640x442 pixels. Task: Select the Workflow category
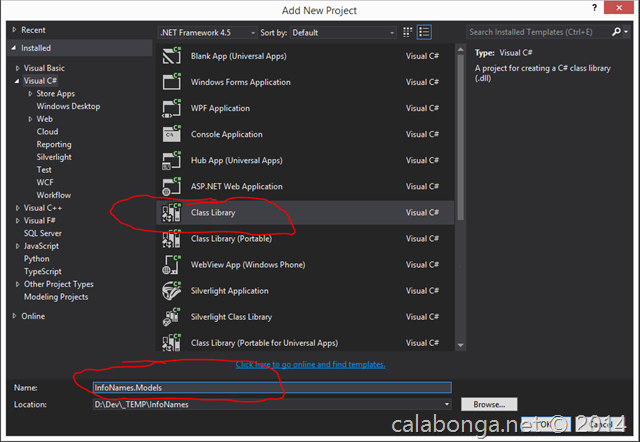54,195
